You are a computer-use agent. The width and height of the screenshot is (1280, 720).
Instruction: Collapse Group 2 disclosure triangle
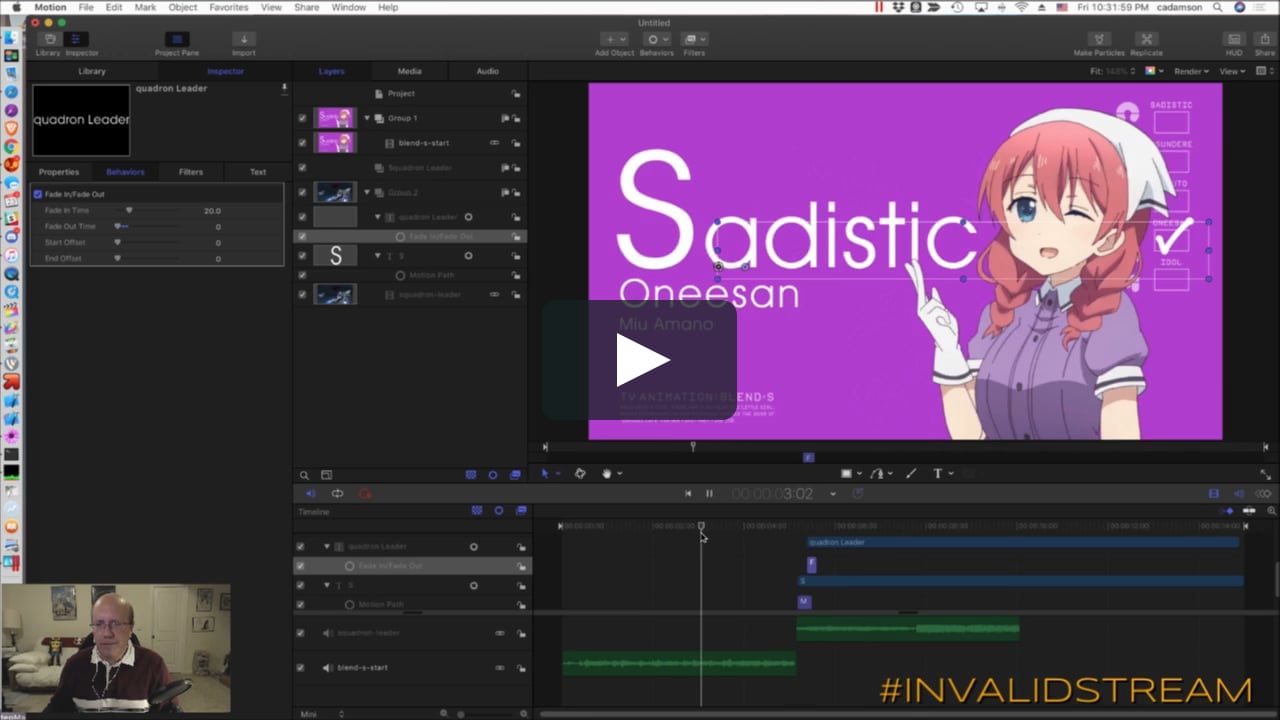(367, 192)
